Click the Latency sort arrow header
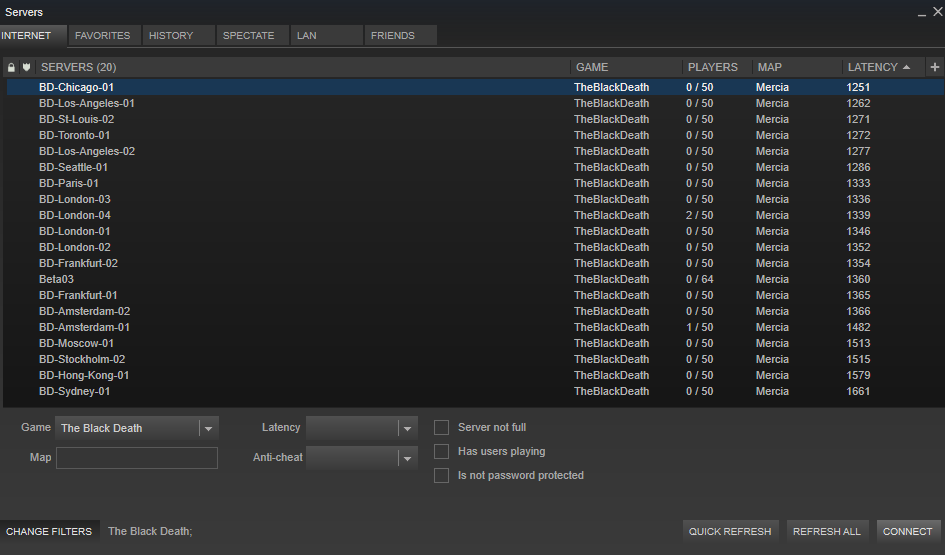The width and height of the screenshot is (945, 555). pos(906,67)
